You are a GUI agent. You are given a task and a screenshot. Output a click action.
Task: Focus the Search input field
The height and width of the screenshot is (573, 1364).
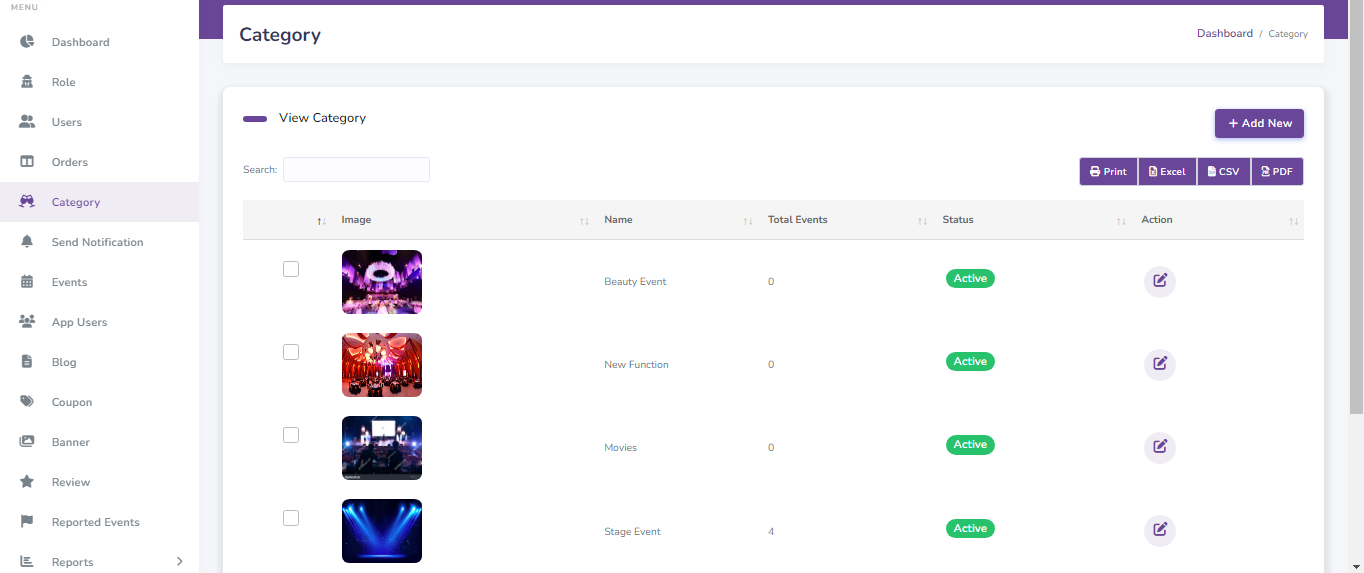[x=356, y=170]
